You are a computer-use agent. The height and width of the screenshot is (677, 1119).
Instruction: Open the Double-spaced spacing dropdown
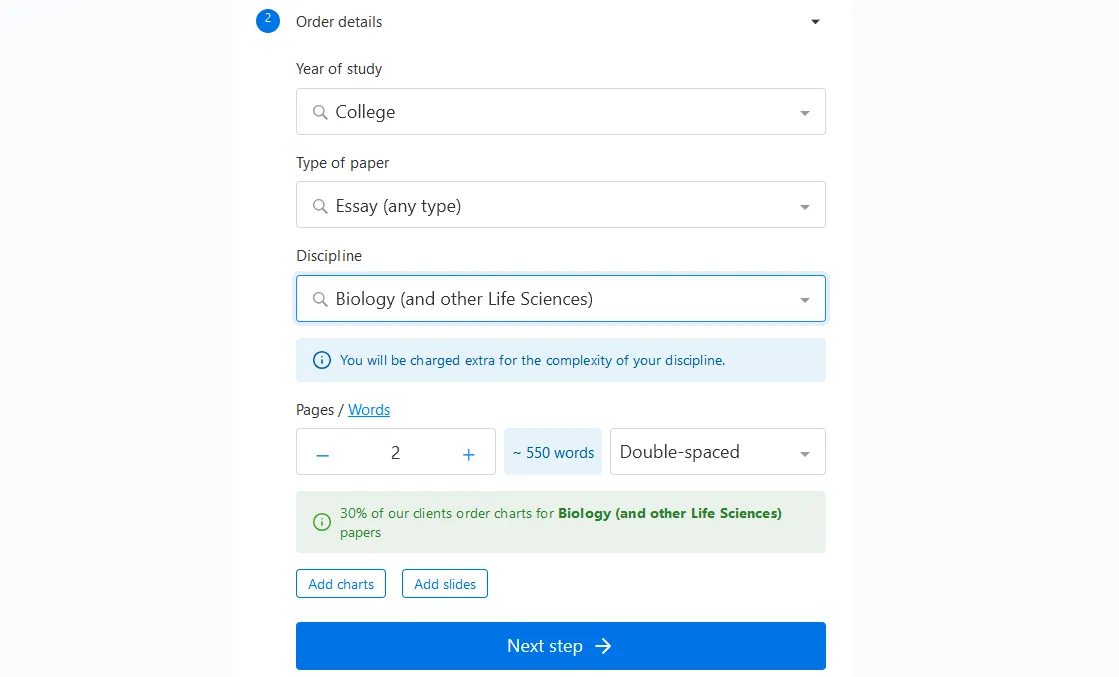pyautogui.click(x=717, y=452)
